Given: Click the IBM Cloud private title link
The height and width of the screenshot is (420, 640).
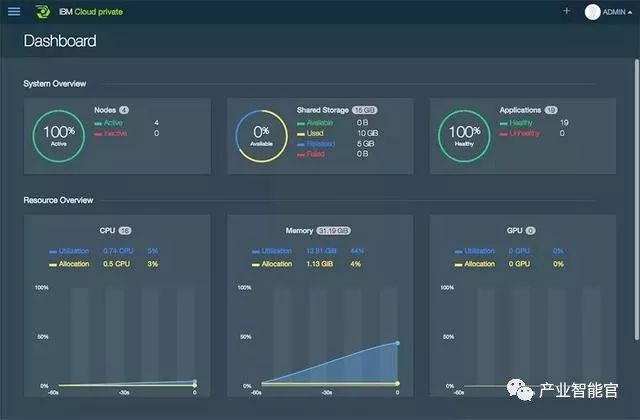Looking at the screenshot, I should coord(91,12).
